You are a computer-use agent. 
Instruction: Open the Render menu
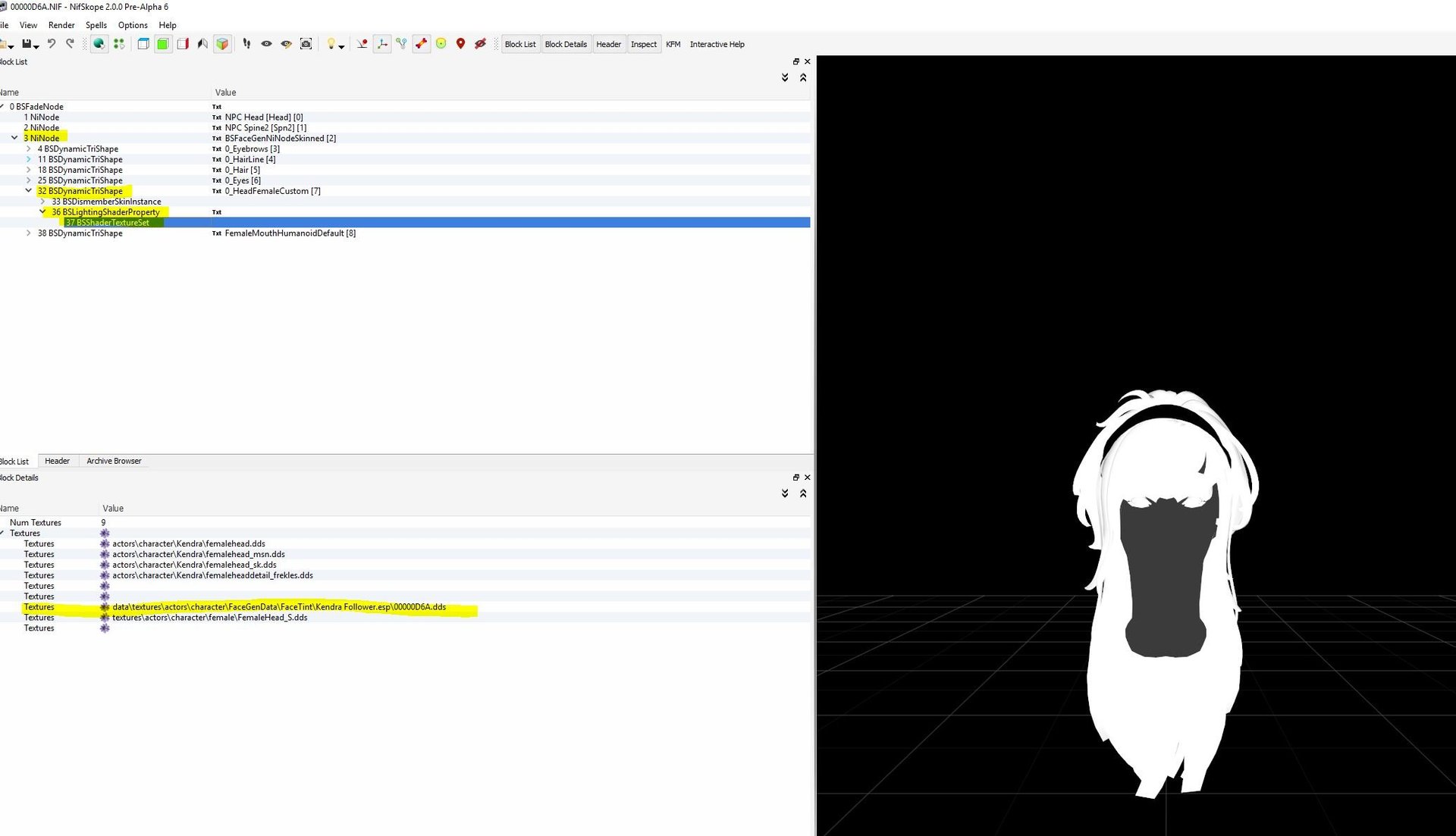[x=61, y=25]
